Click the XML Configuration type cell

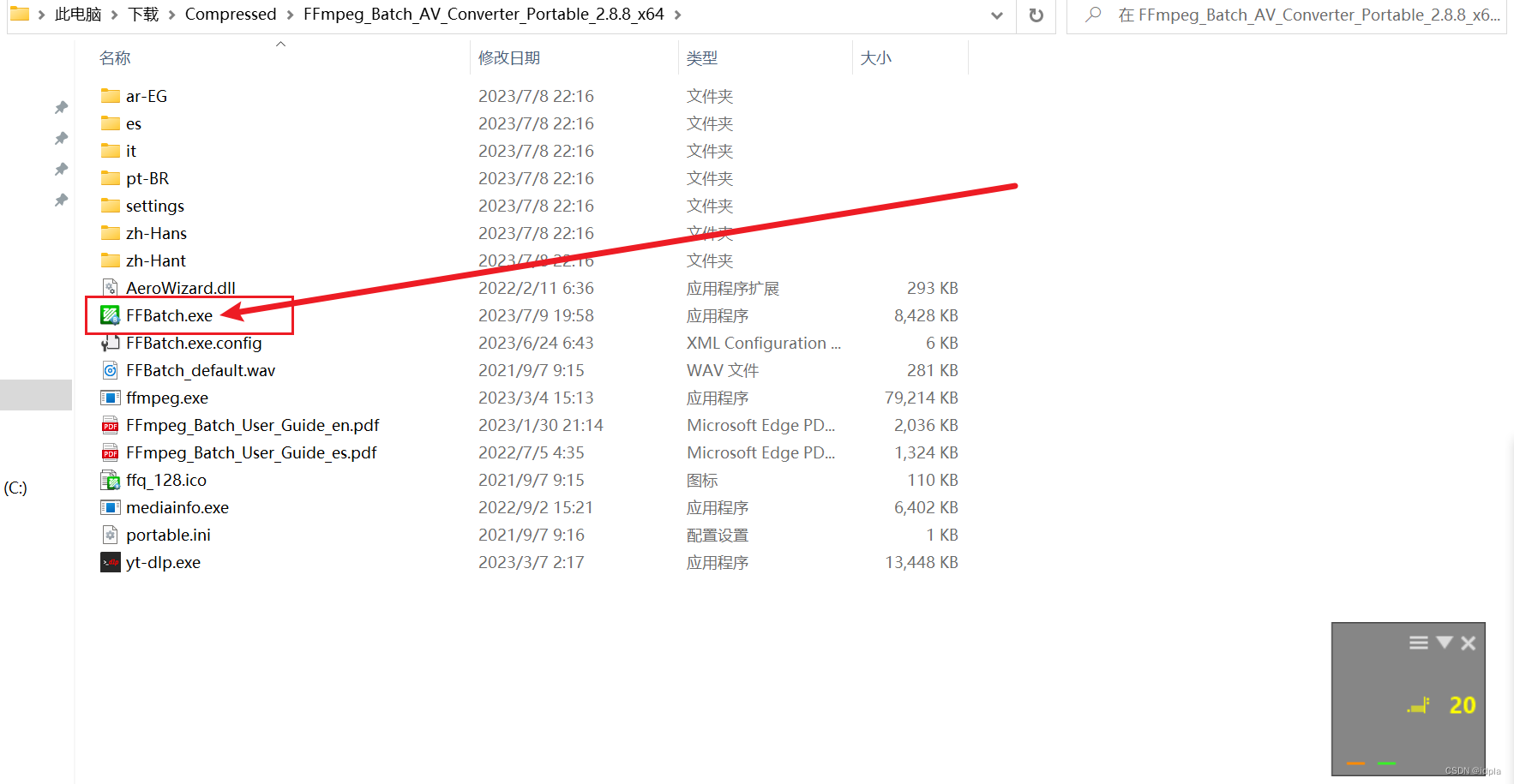pos(764,343)
